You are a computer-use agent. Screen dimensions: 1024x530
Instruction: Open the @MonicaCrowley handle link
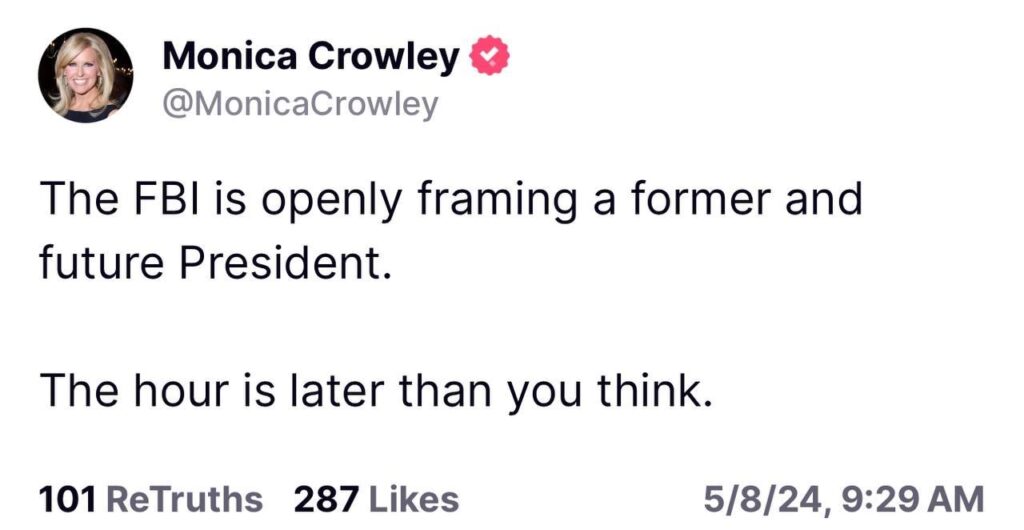[299, 104]
